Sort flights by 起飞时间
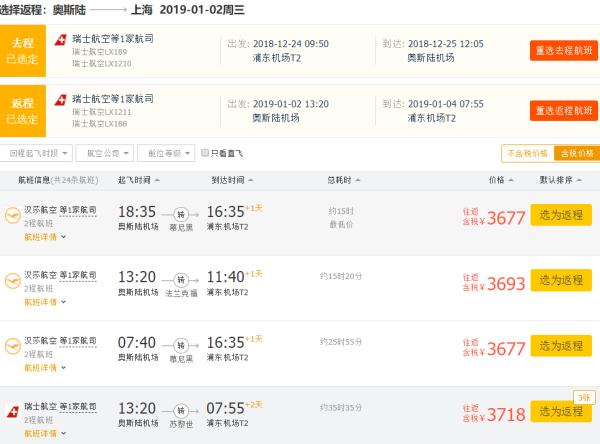The image size is (600, 444). pyautogui.click(x=139, y=180)
